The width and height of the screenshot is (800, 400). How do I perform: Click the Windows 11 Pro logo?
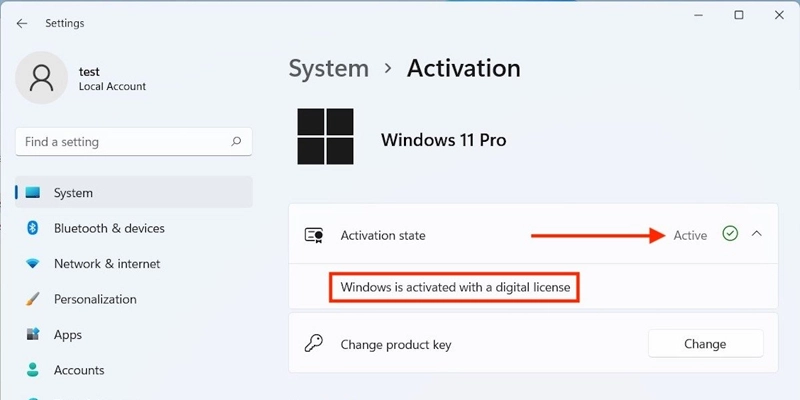click(x=326, y=138)
